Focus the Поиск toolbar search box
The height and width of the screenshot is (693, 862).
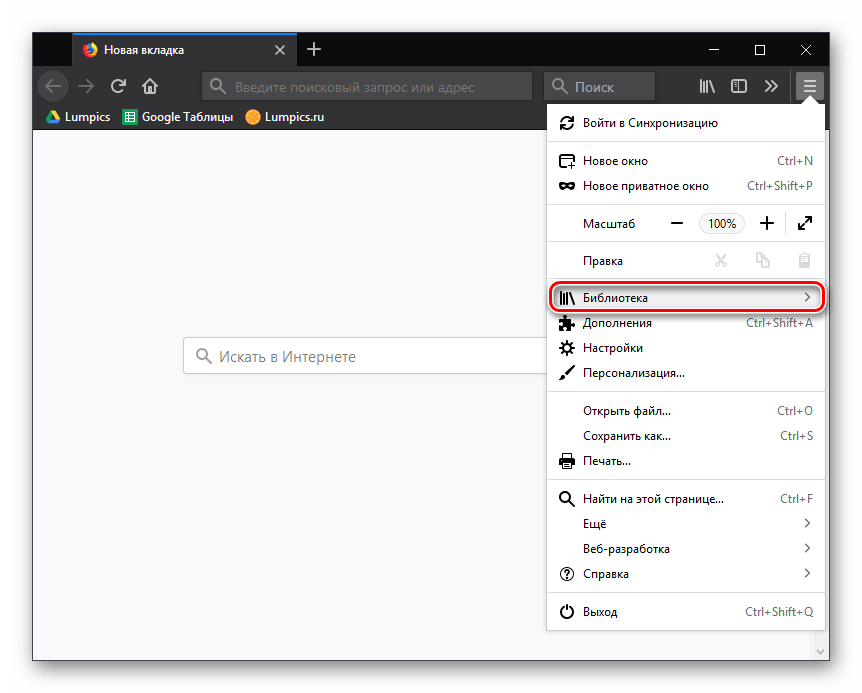click(600, 86)
